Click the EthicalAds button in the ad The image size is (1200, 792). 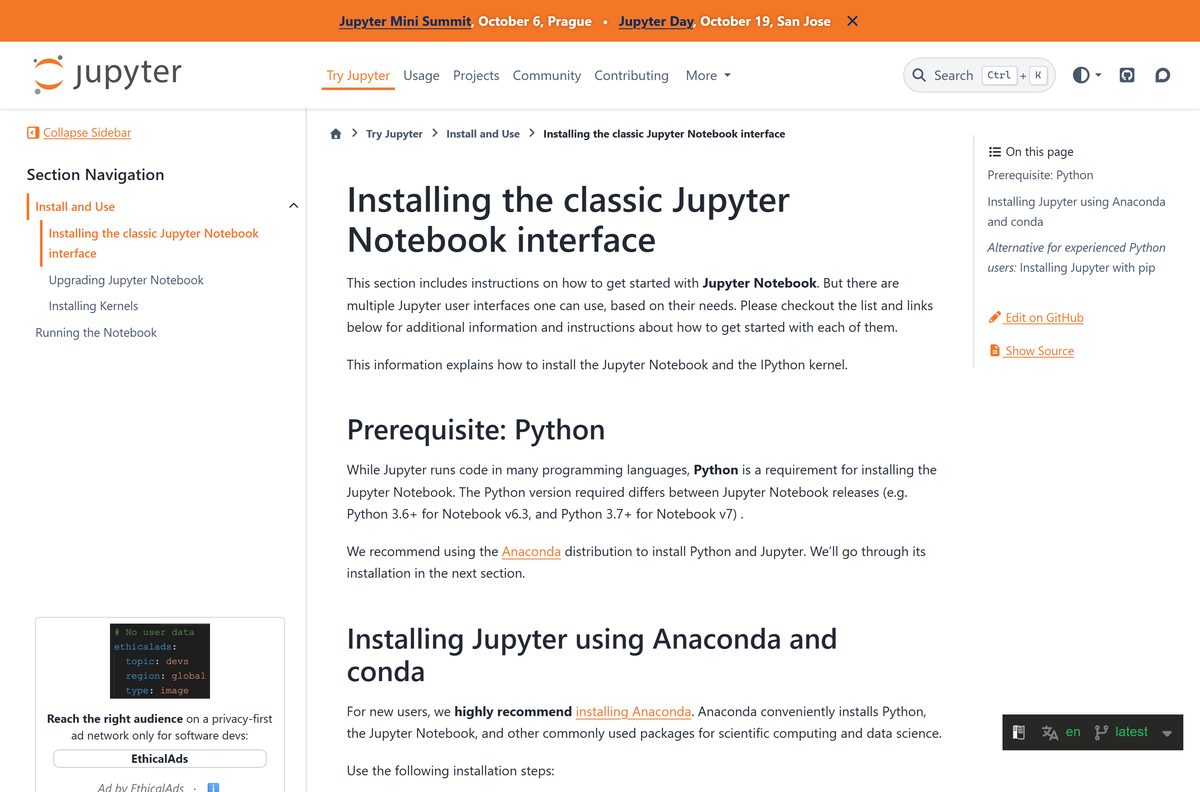[160, 759]
